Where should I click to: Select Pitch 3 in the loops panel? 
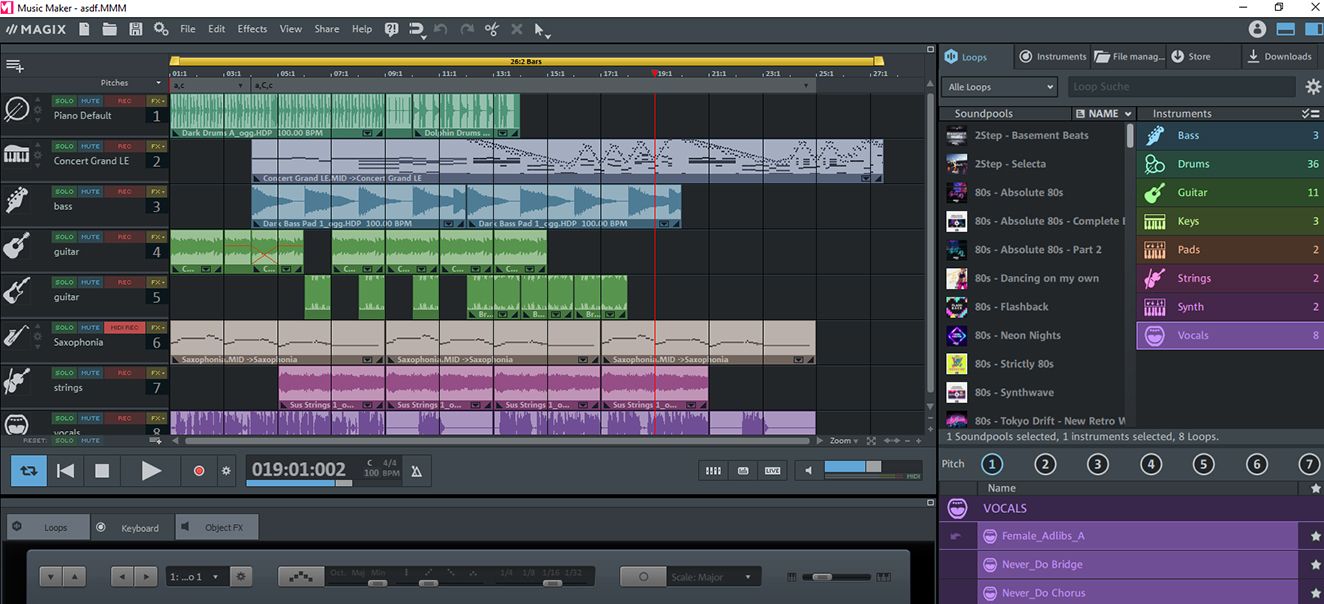[x=1097, y=463]
